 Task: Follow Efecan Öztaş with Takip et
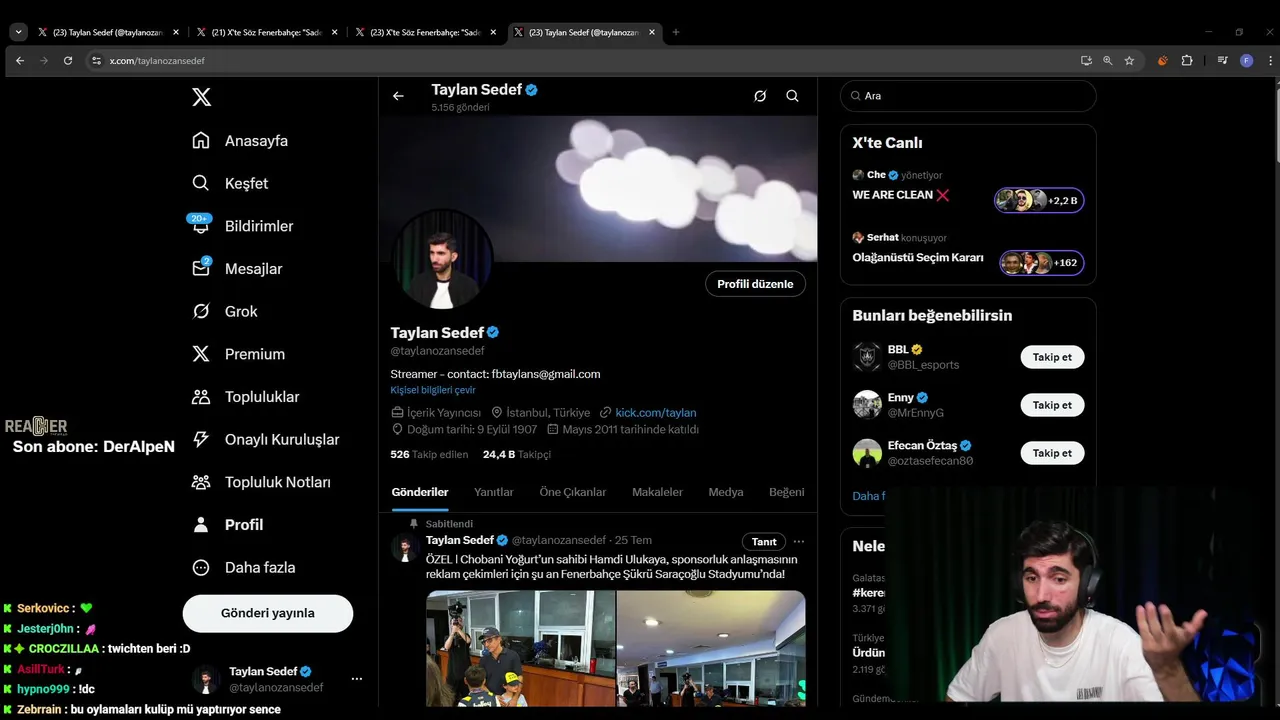pyautogui.click(x=1052, y=453)
